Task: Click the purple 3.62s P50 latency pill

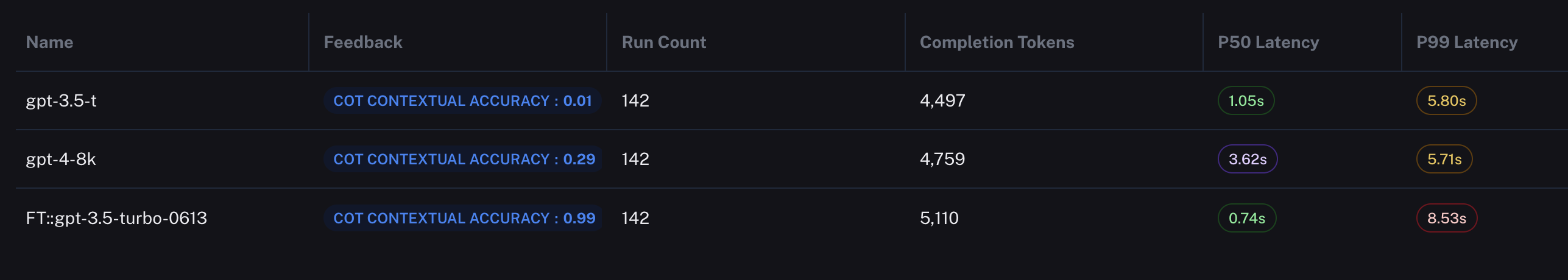Action: coord(1248,159)
